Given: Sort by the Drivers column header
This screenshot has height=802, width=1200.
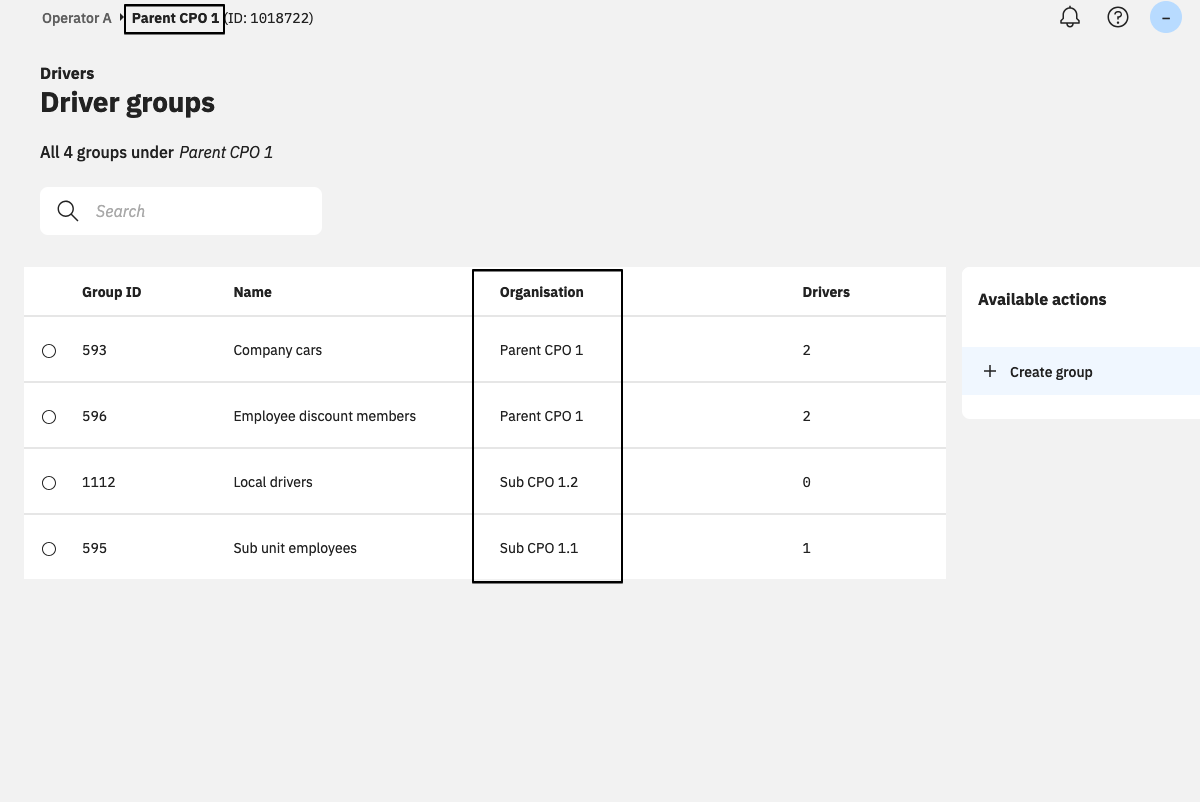Looking at the screenshot, I should [x=826, y=292].
